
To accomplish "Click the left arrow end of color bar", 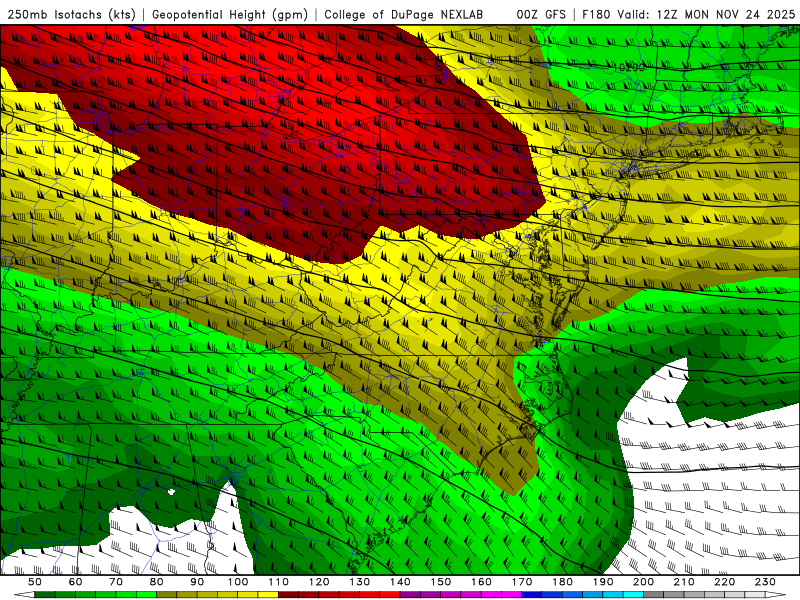I will tap(24, 594).
